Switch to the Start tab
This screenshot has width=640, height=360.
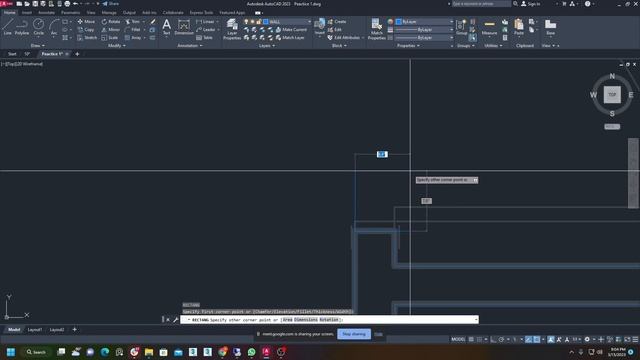tap(12, 54)
